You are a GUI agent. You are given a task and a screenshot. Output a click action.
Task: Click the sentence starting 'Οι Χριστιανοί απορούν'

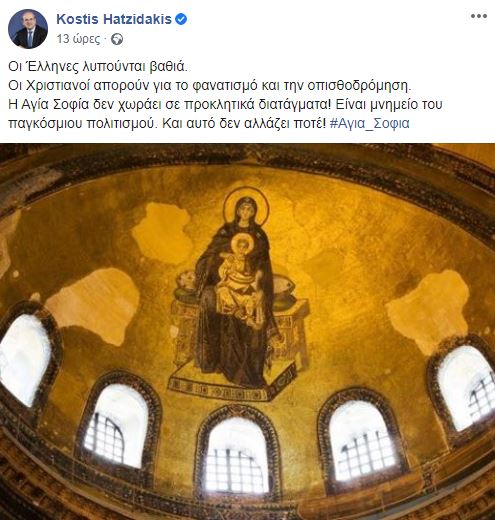click(x=210, y=86)
